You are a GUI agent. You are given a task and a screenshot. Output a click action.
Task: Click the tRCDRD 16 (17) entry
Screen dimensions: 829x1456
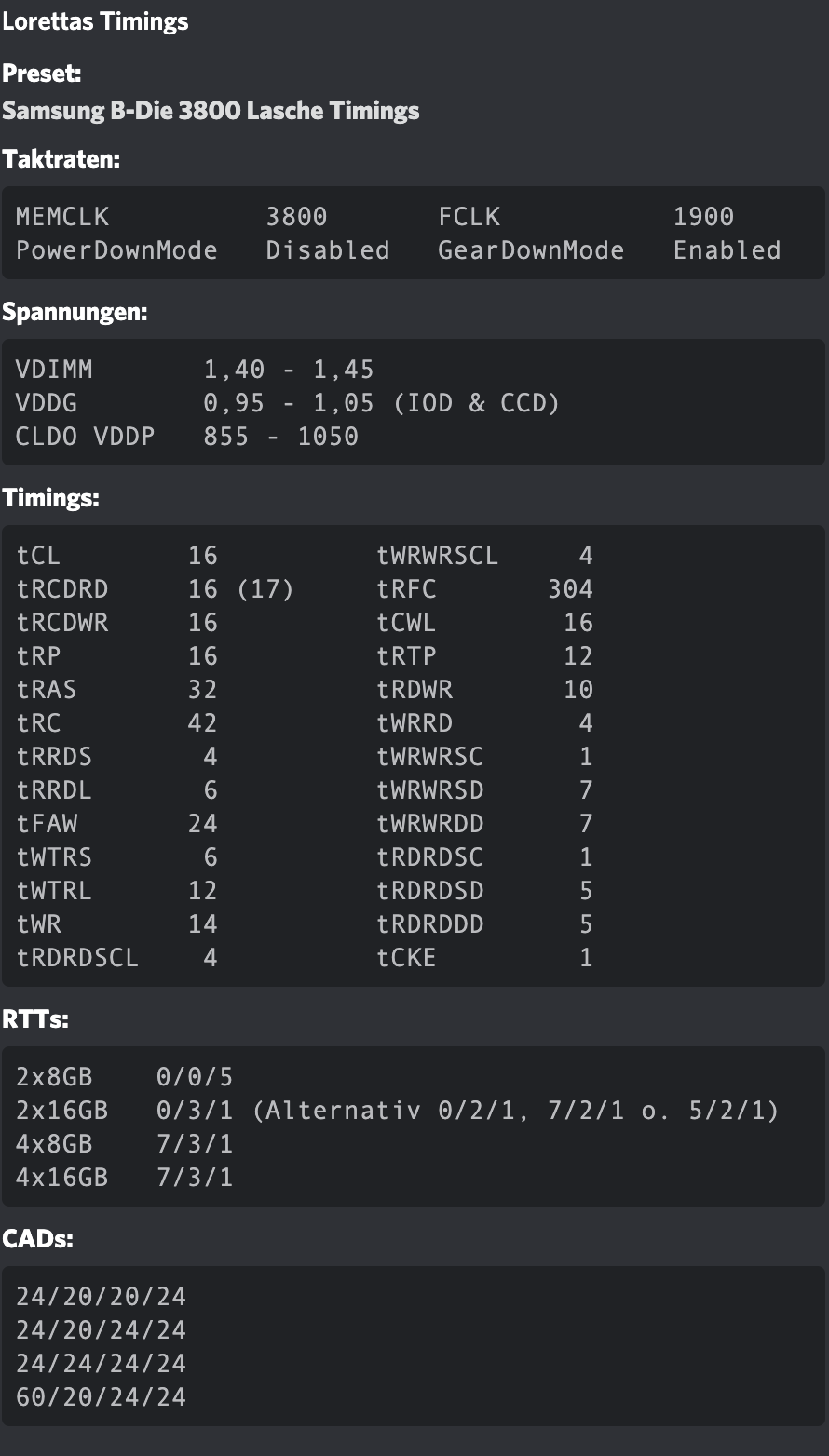point(155,589)
